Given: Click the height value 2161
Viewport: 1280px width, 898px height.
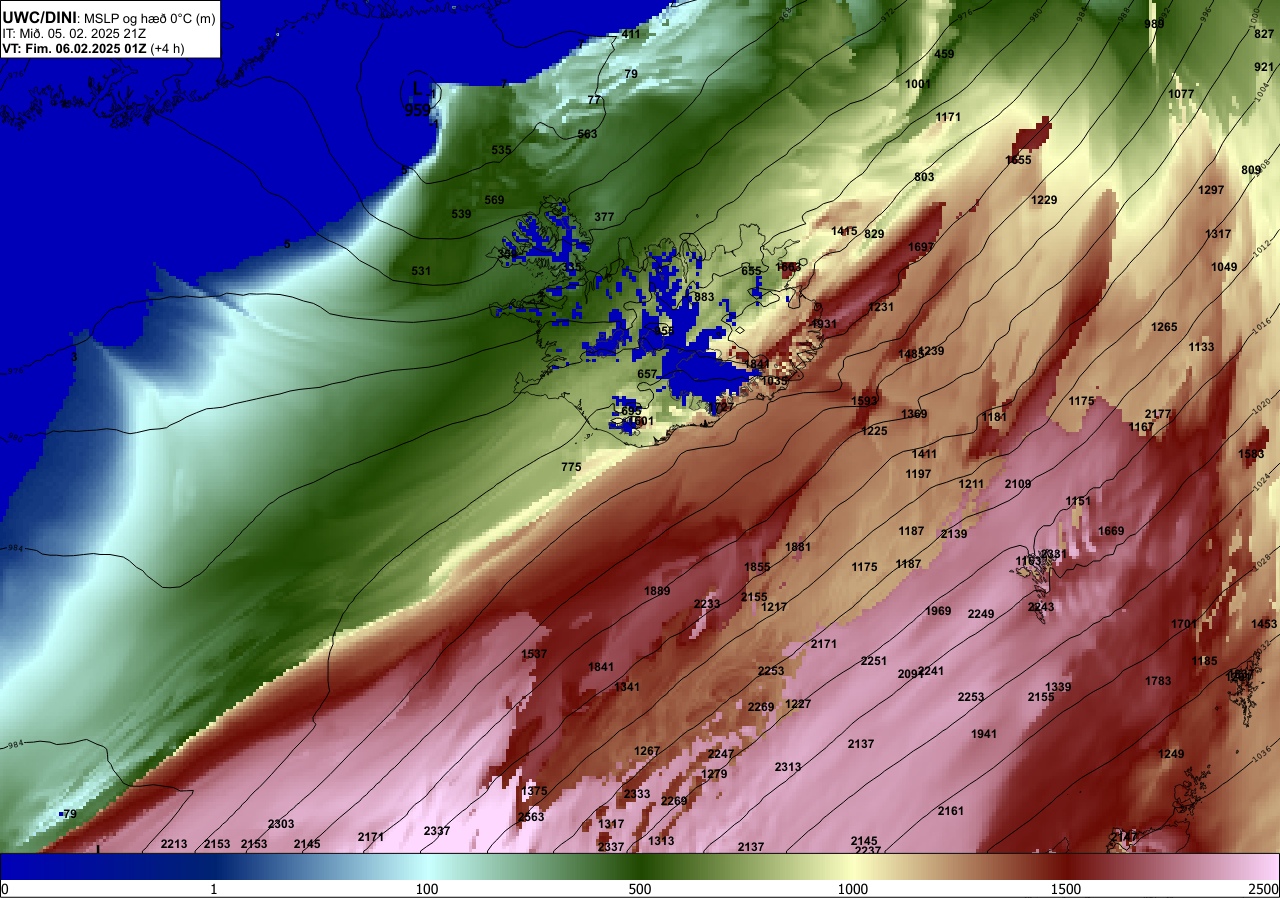Looking at the screenshot, I should click(x=951, y=811).
